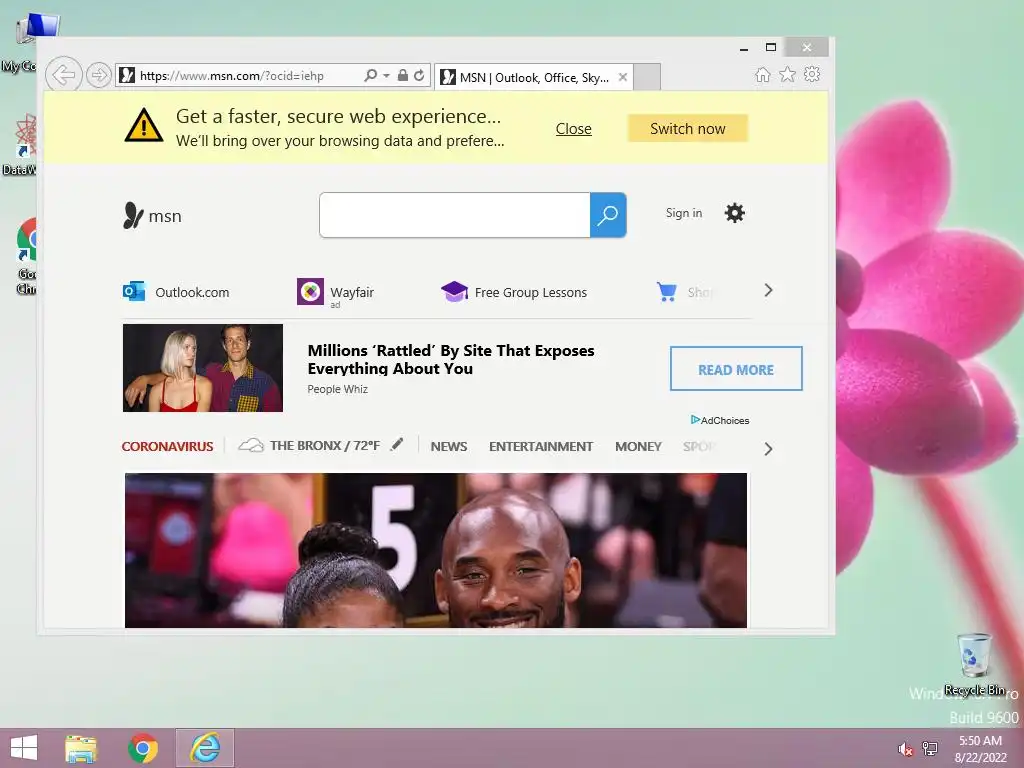This screenshot has width=1024, height=768.
Task: Select the Recycle Bin desktop icon
Action: pos(974,665)
